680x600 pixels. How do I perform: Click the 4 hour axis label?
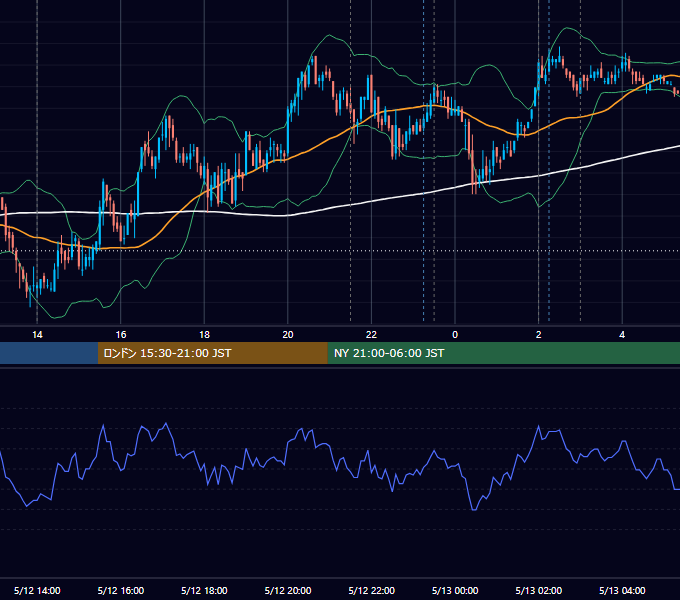[622, 335]
